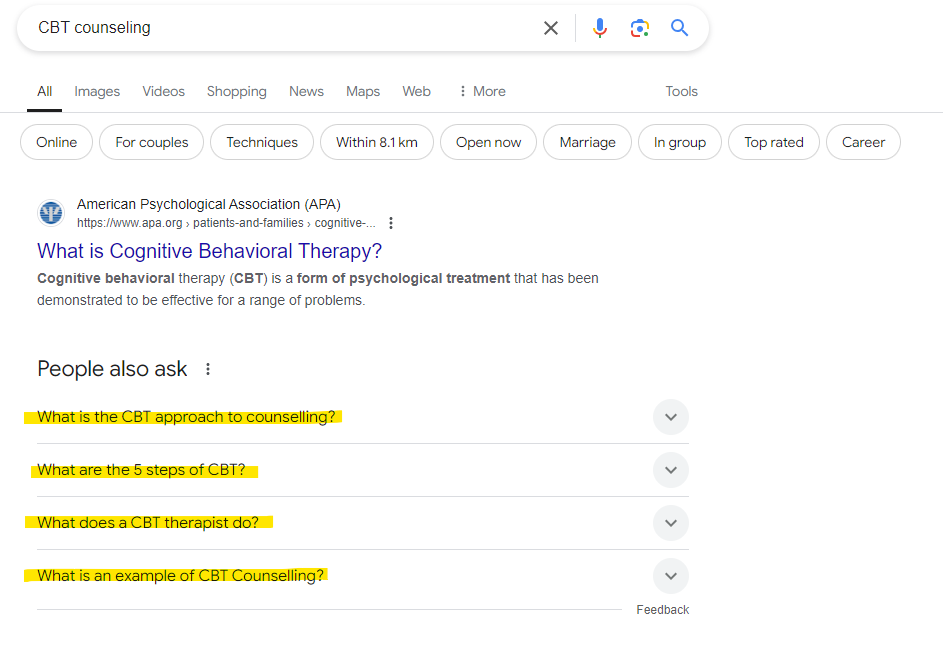Open search Tools options
The width and height of the screenshot is (943, 654).
click(681, 91)
